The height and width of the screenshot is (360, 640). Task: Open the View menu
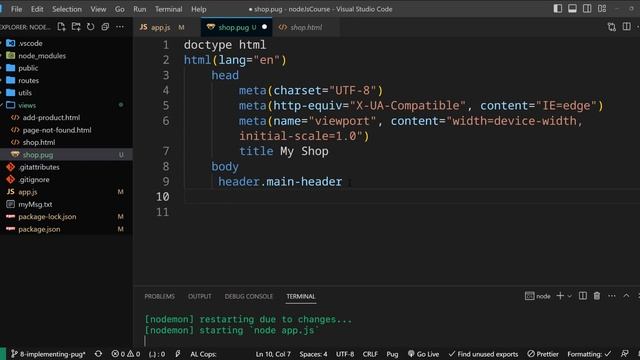(98, 9)
